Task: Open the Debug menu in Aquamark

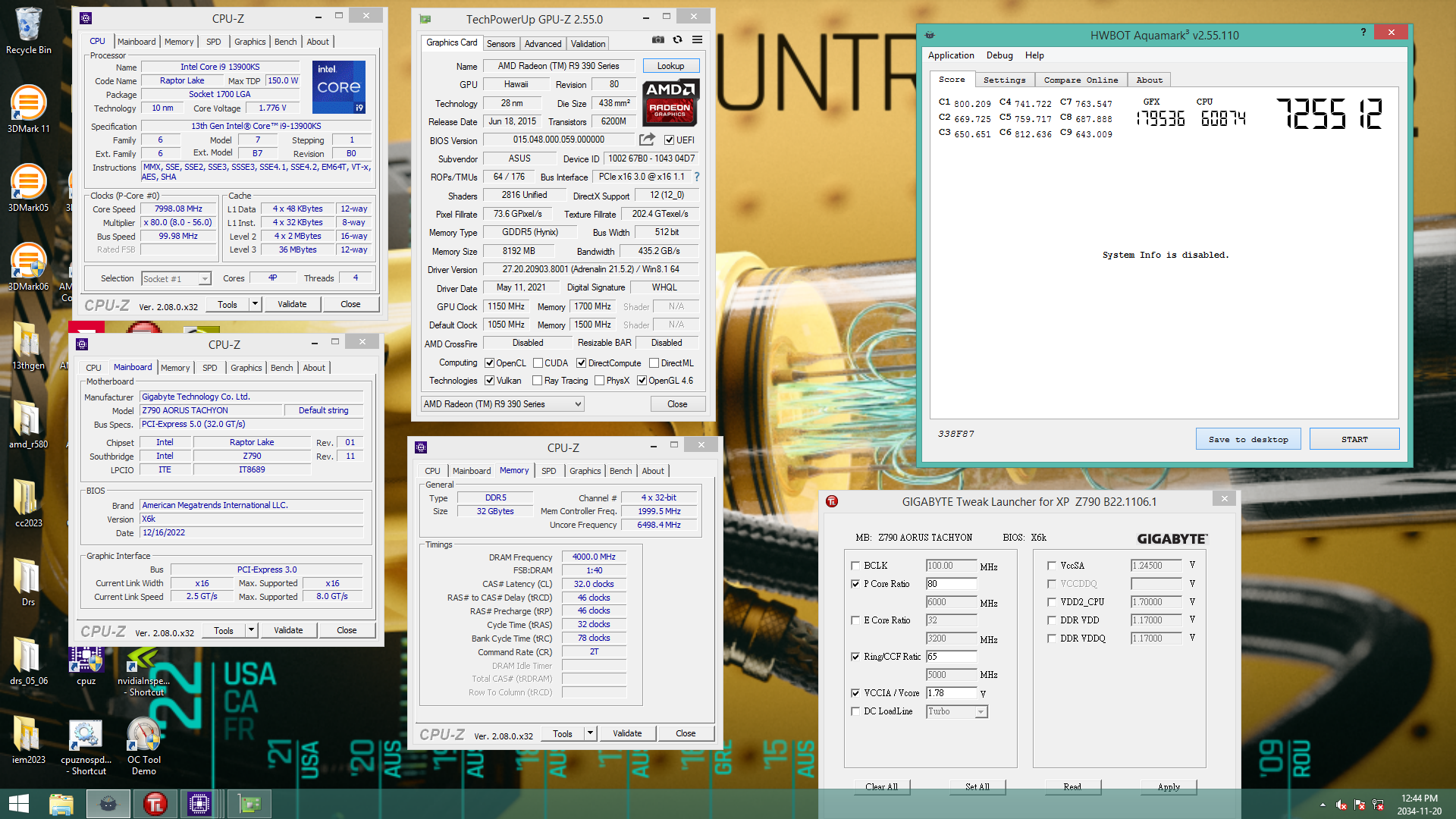Action: (999, 55)
